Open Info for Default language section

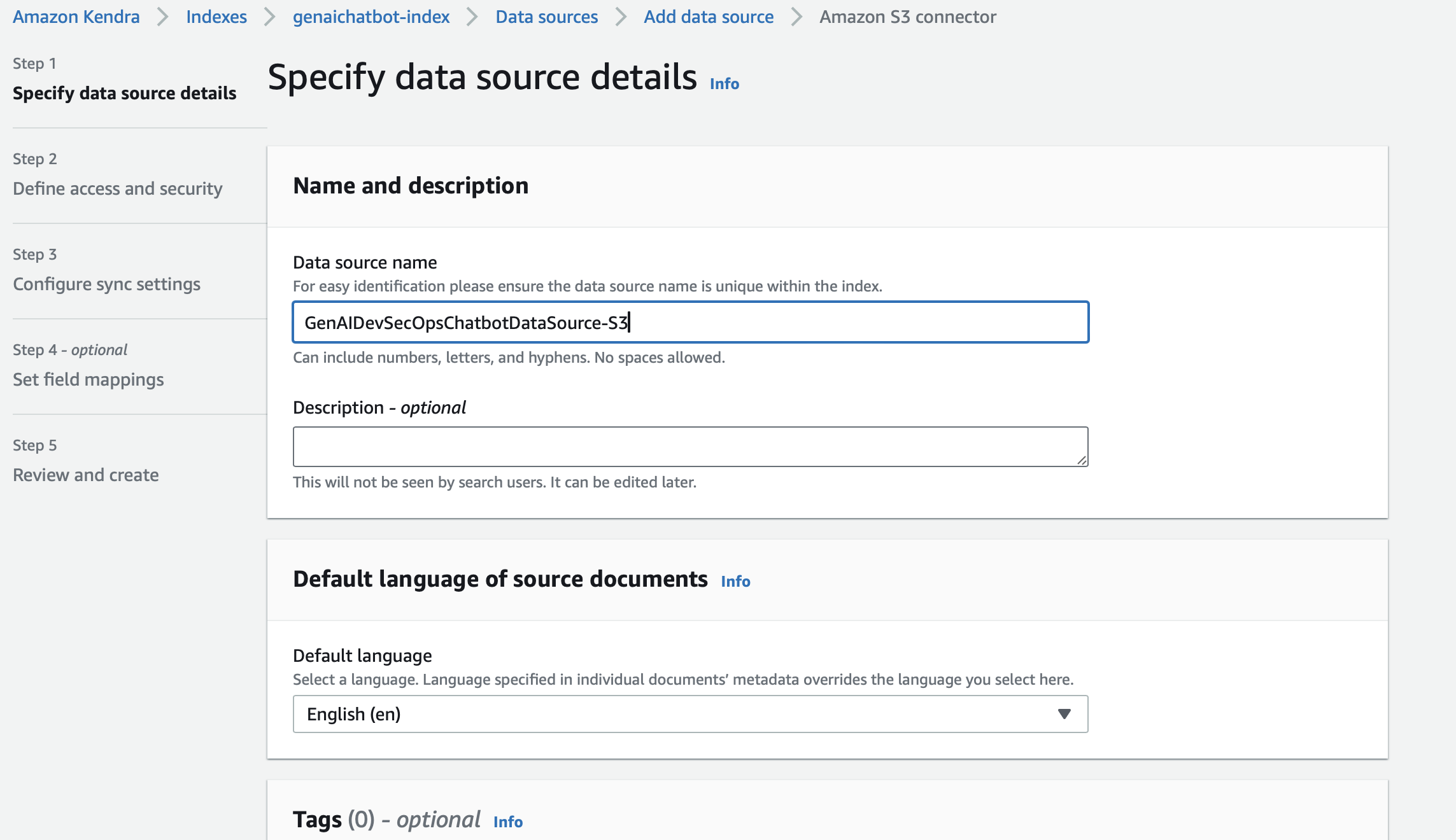click(735, 581)
